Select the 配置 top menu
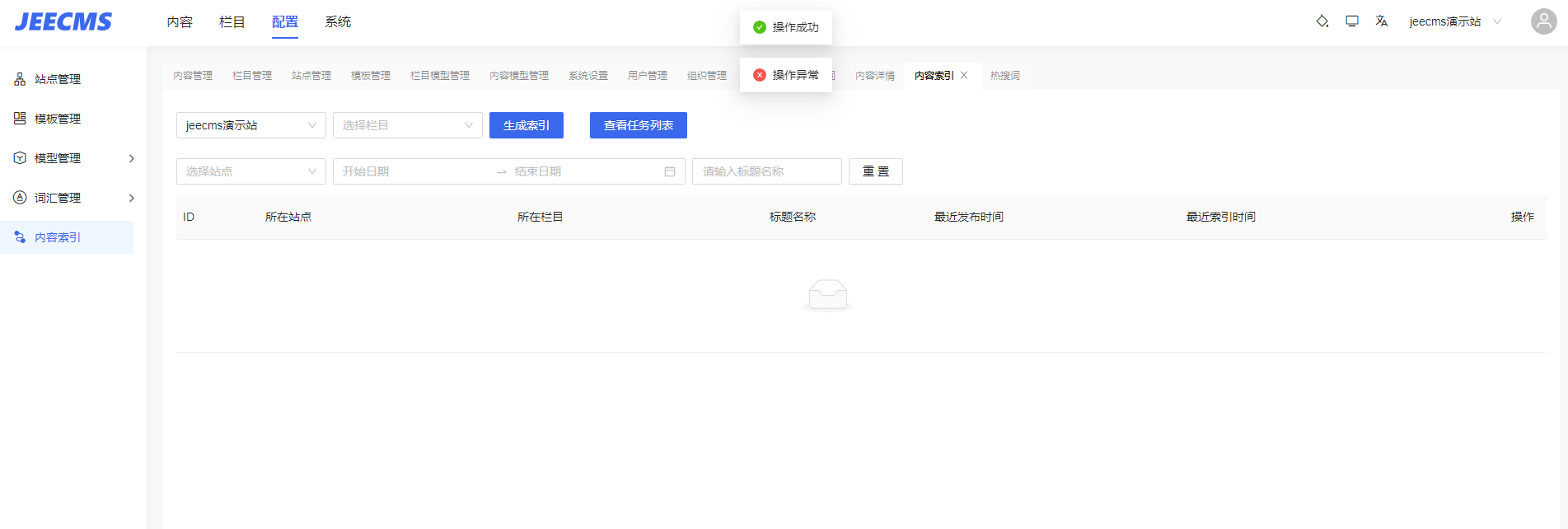 pyautogui.click(x=285, y=22)
